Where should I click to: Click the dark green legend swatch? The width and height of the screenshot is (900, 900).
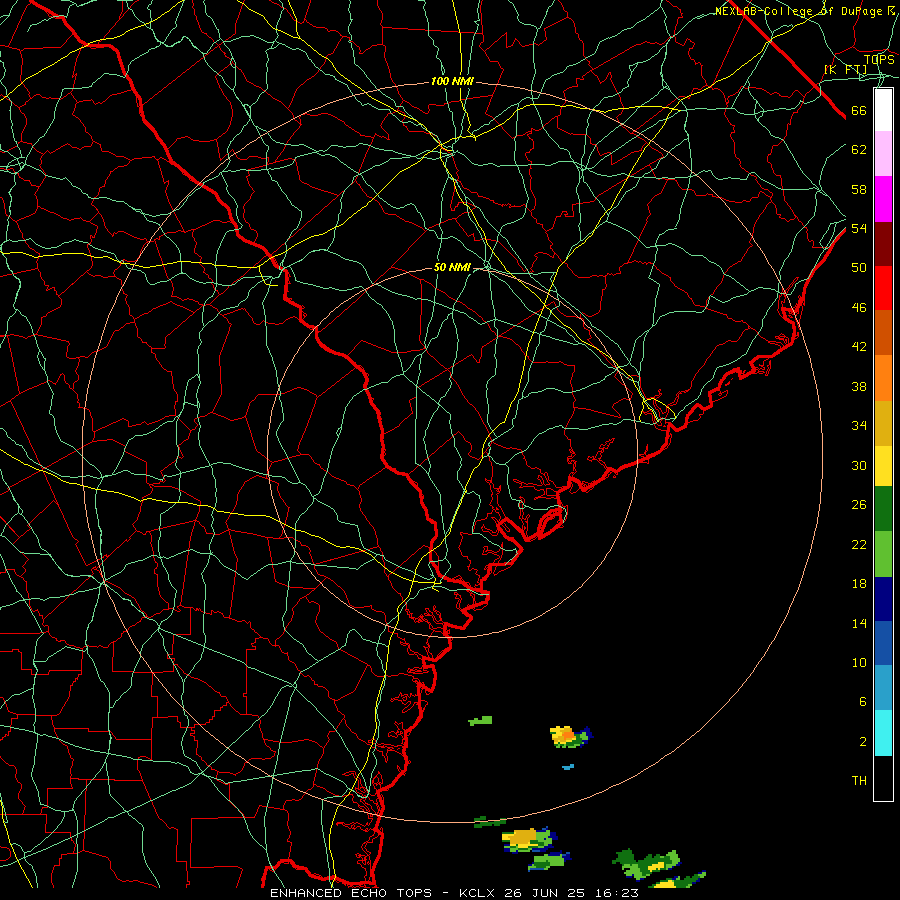coord(883,509)
